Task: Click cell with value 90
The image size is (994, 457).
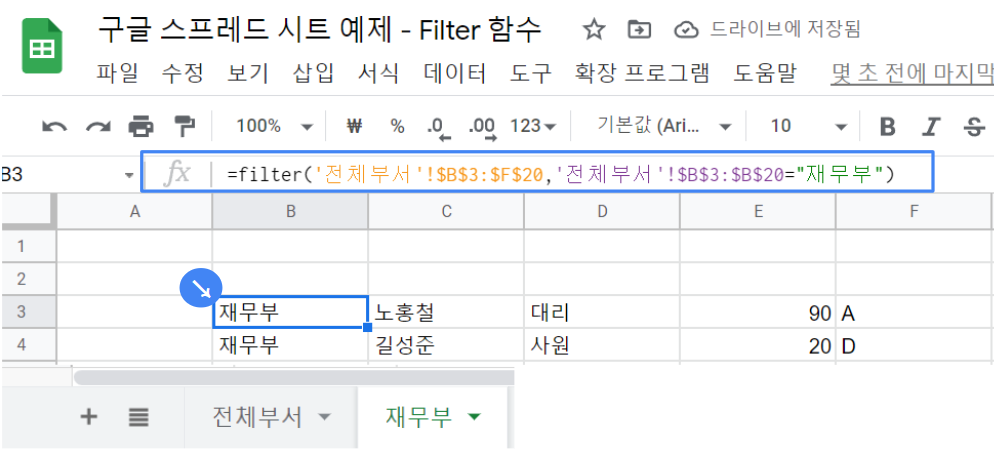Action: (x=758, y=312)
